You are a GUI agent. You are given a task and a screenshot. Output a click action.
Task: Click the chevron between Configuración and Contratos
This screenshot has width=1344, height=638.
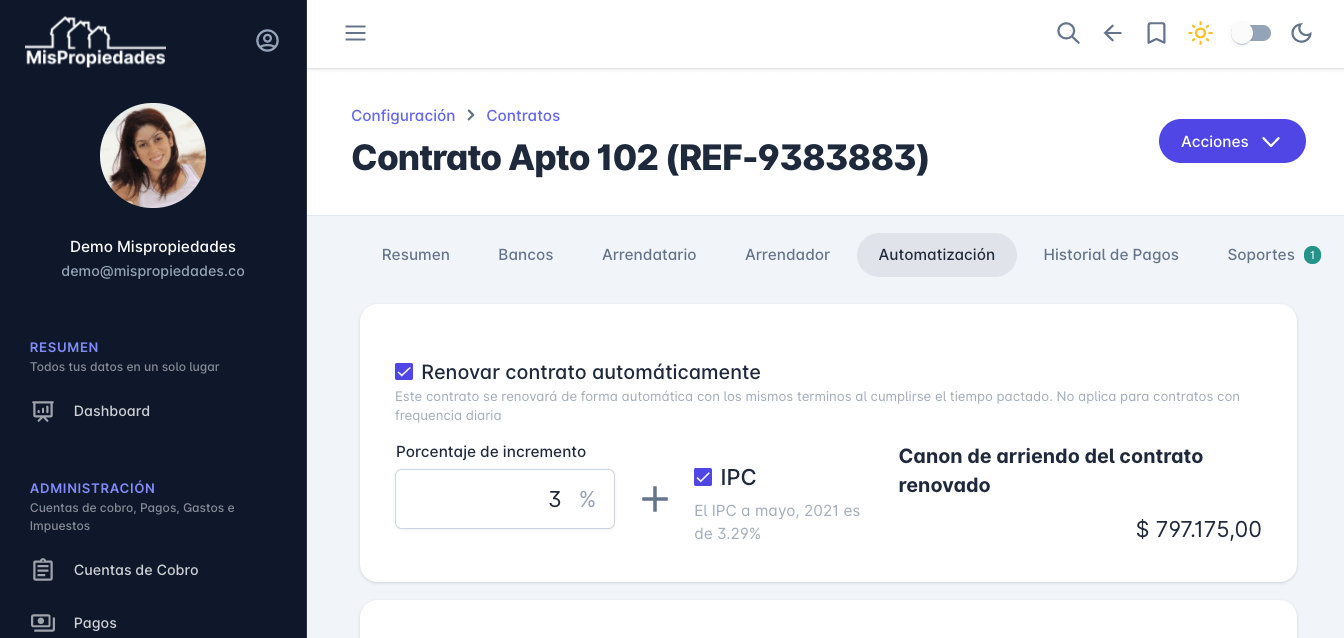click(x=470, y=115)
